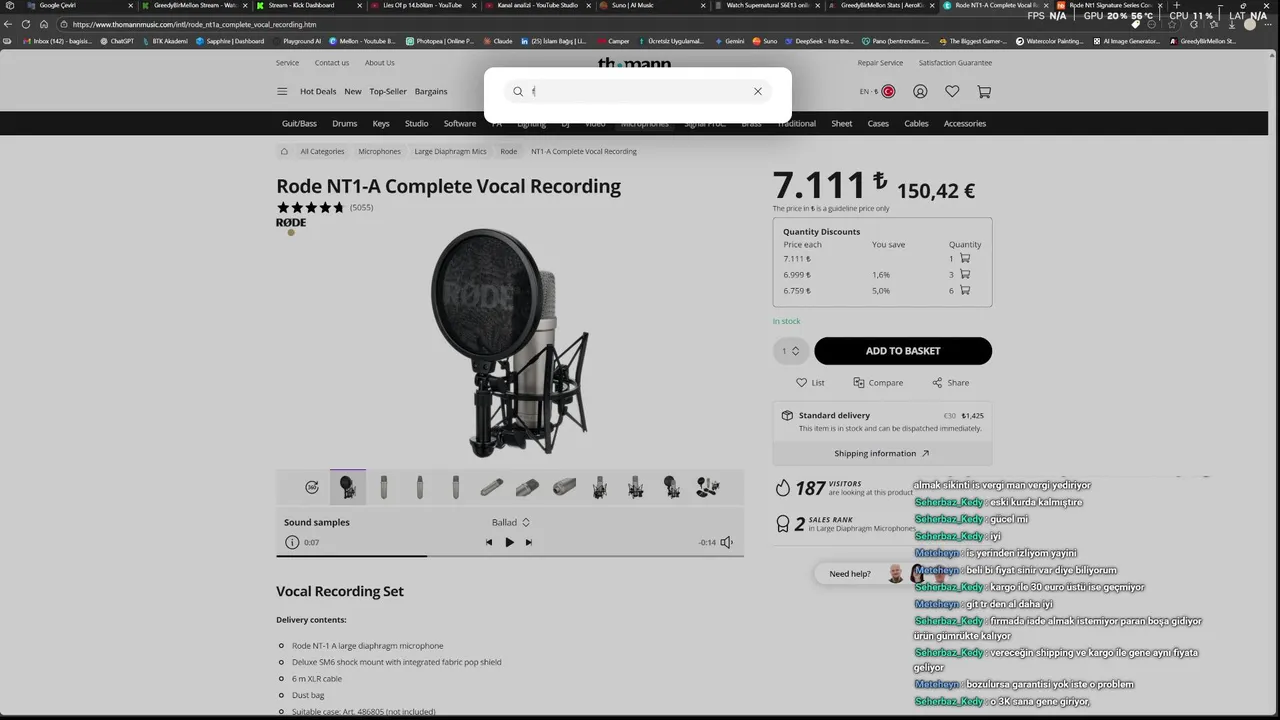
Task: Click About Us link
Action: pyautogui.click(x=379, y=62)
